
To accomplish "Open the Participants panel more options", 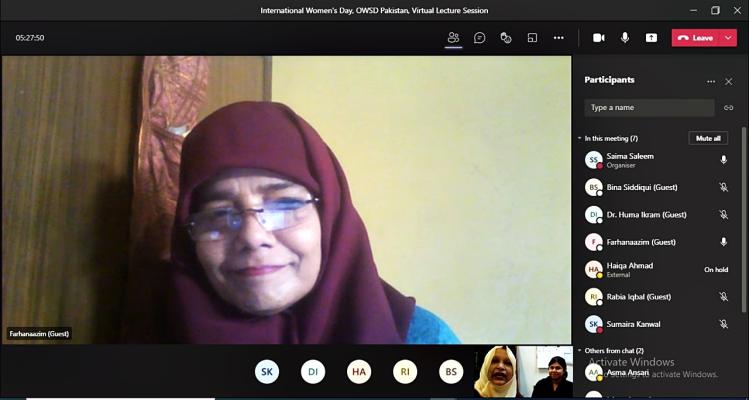I will pos(711,81).
